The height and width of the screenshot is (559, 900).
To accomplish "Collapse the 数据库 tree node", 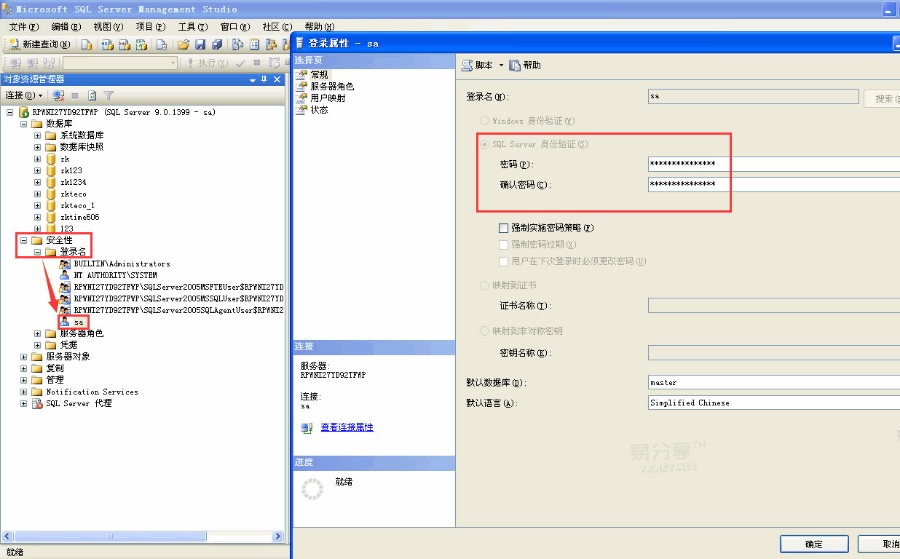I will coord(24,124).
